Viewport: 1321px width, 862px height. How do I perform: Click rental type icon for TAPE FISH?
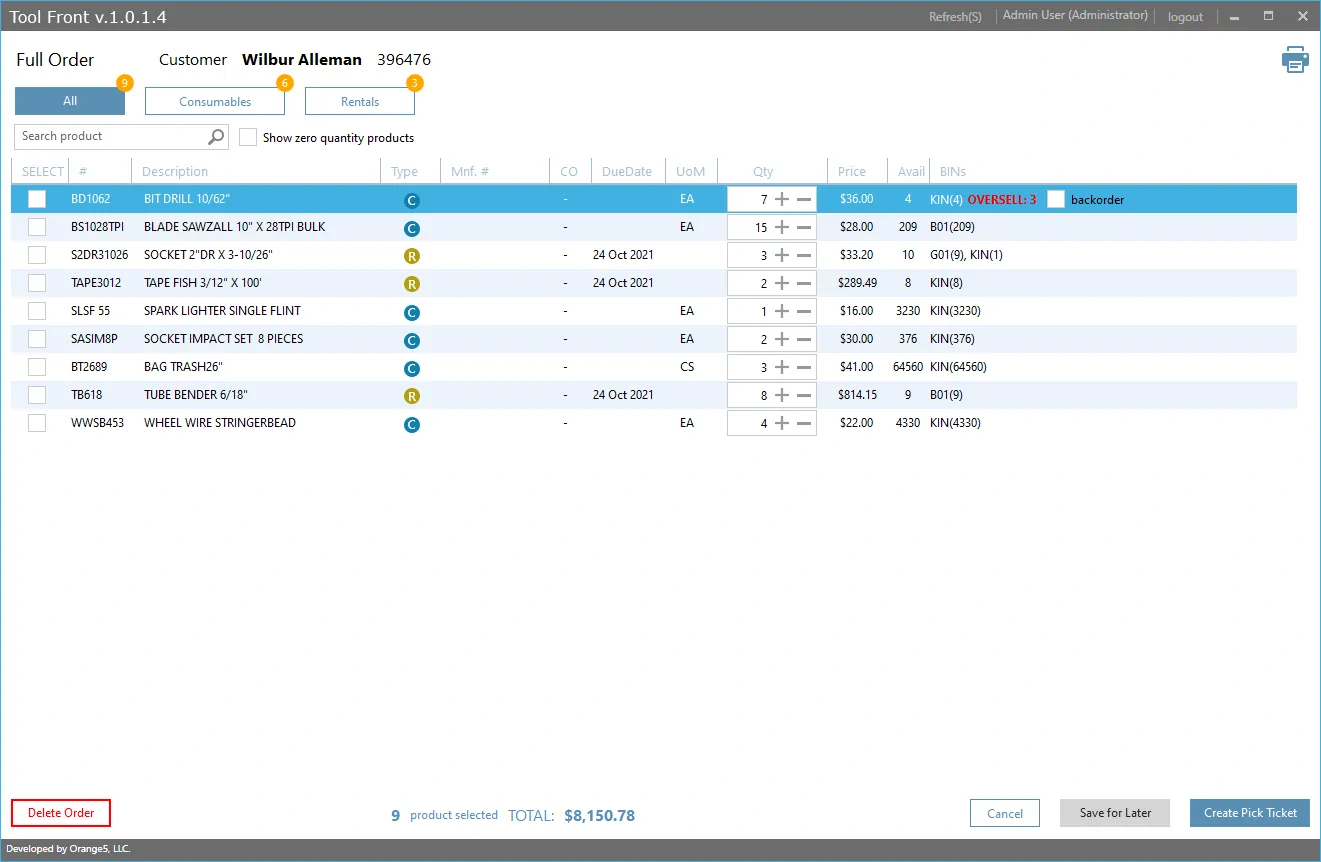click(x=411, y=284)
